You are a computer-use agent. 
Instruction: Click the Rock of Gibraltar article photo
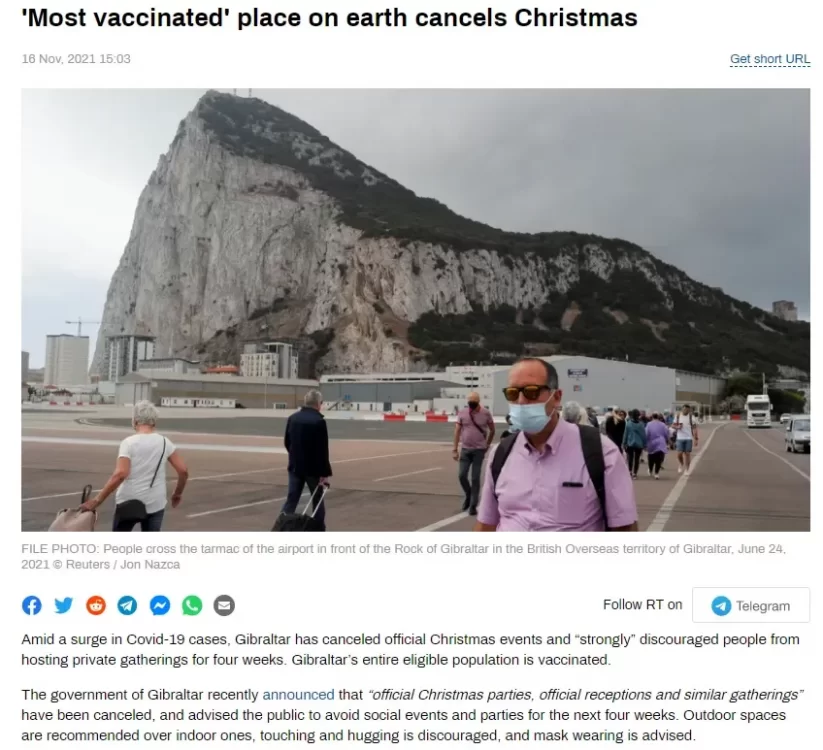415,310
